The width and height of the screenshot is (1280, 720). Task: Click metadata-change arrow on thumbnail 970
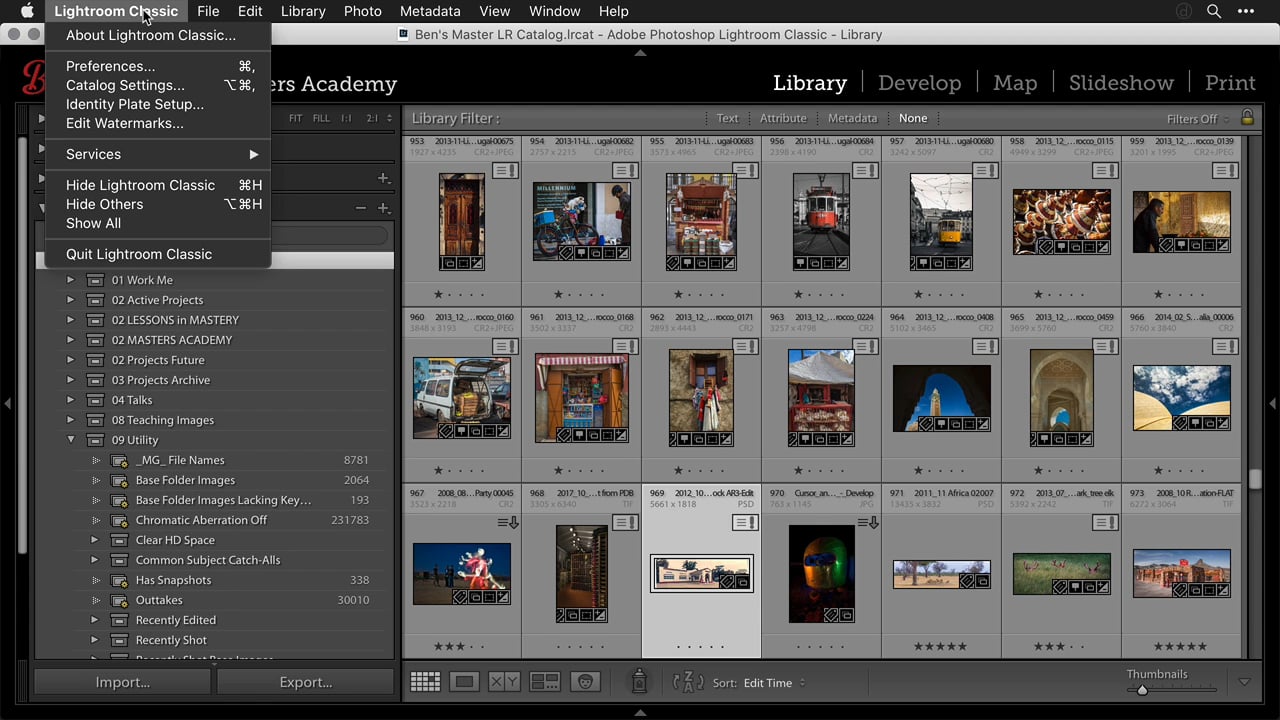click(x=868, y=523)
